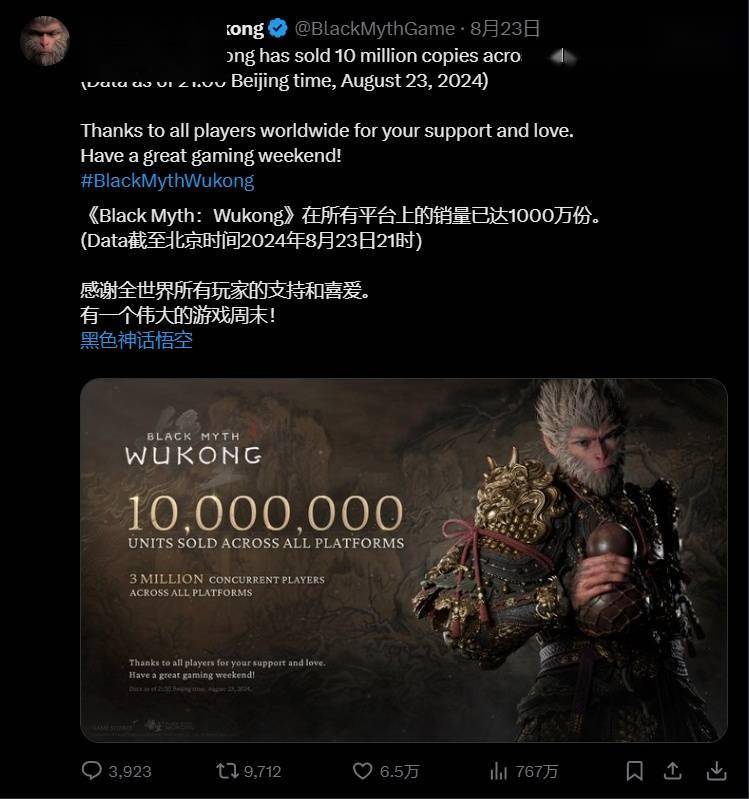
Task: Click the share upload icon
Action: coord(673,770)
